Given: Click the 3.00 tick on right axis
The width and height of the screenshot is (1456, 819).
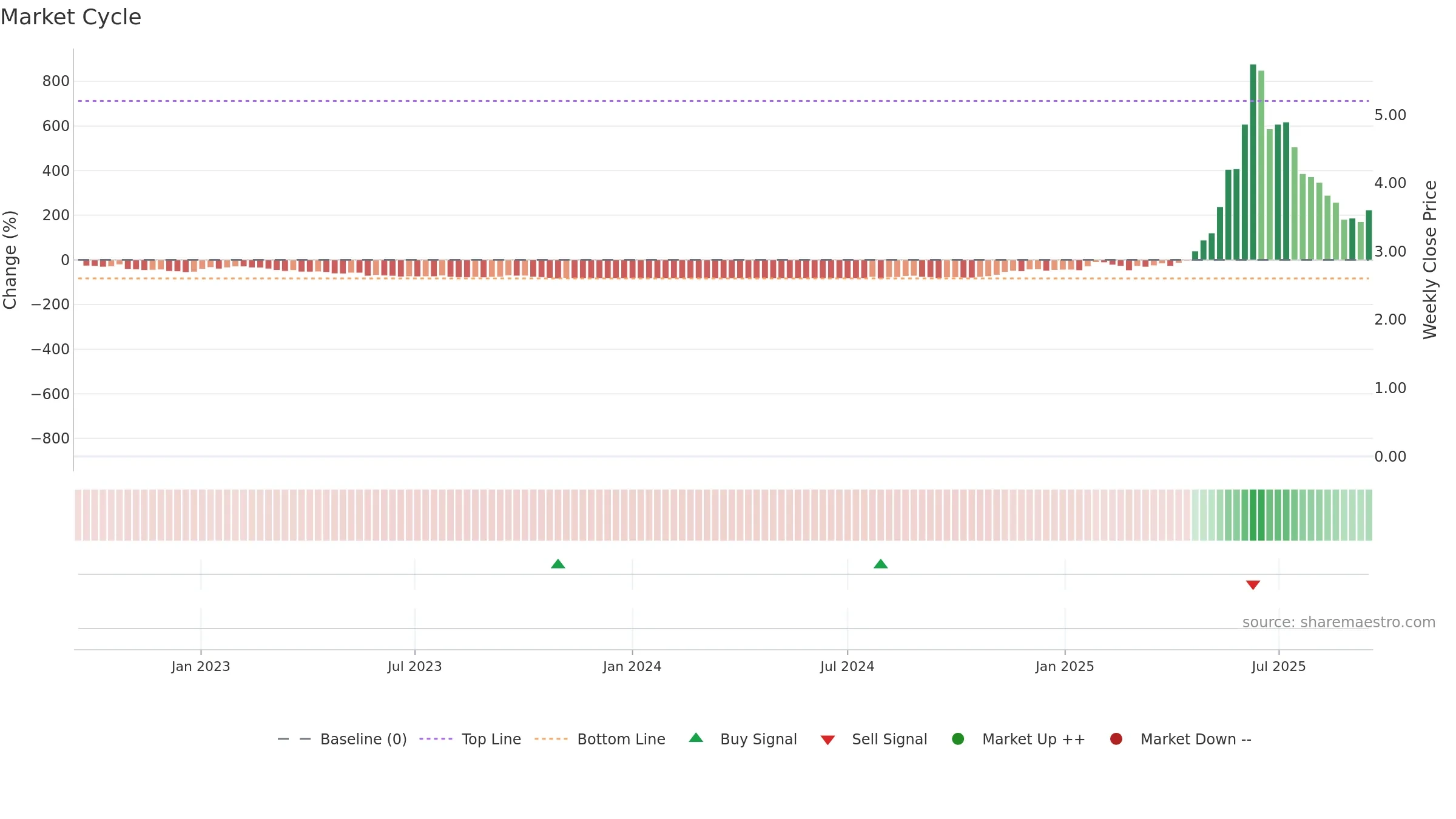Looking at the screenshot, I should pos(1390,252).
